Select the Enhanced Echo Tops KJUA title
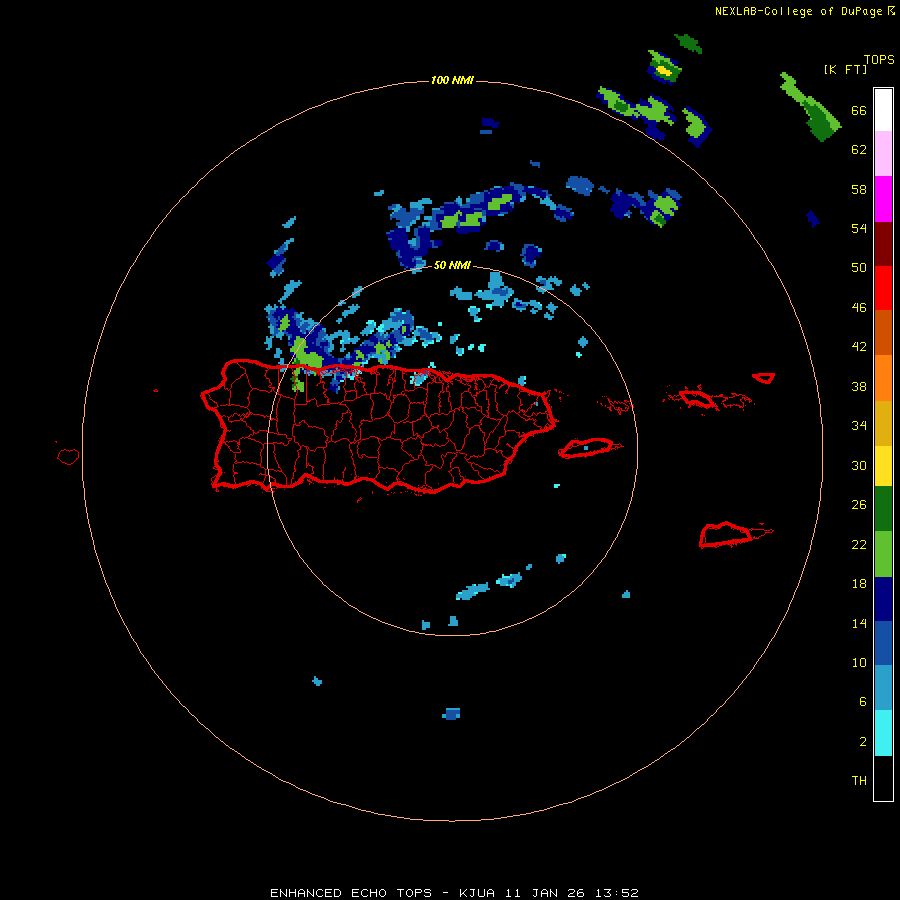 click(x=454, y=893)
